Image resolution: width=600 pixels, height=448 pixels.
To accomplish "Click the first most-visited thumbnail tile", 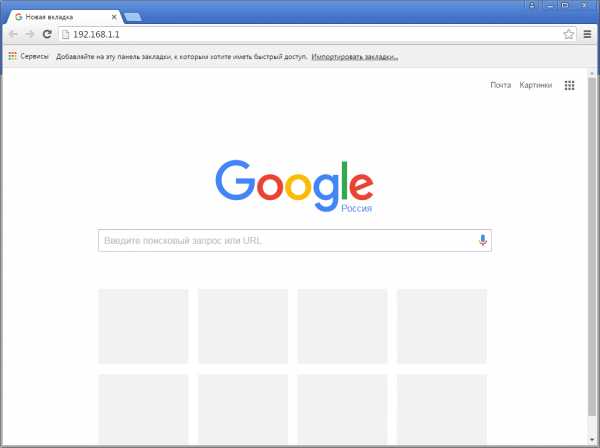I will 143,326.
